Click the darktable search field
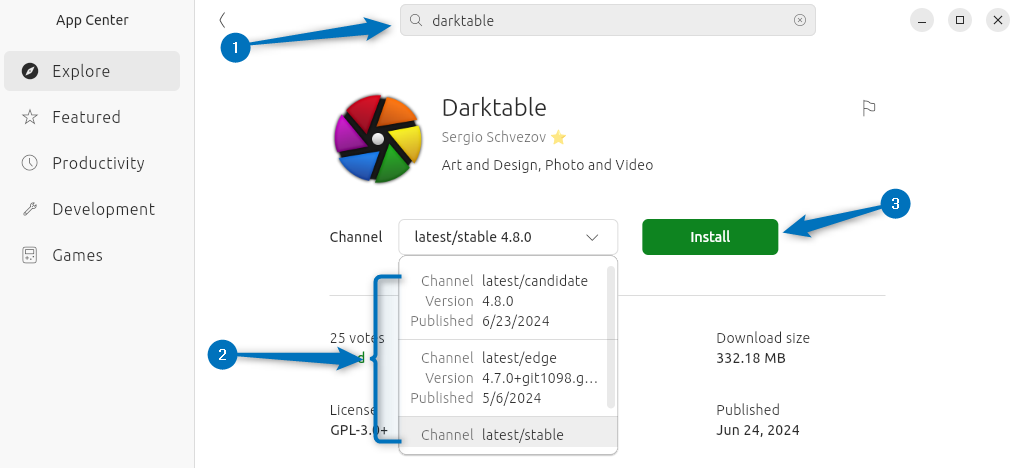The image size is (1015, 468). (x=607, y=20)
